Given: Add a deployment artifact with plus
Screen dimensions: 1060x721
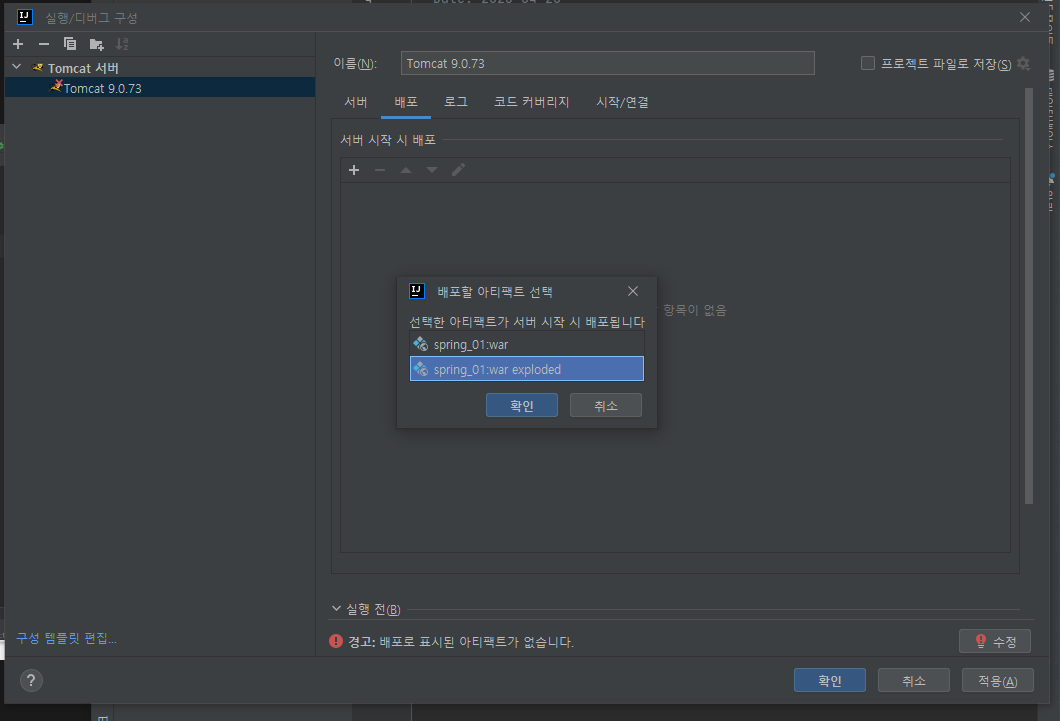Looking at the screenshot, I should click(x=354, y=170).
